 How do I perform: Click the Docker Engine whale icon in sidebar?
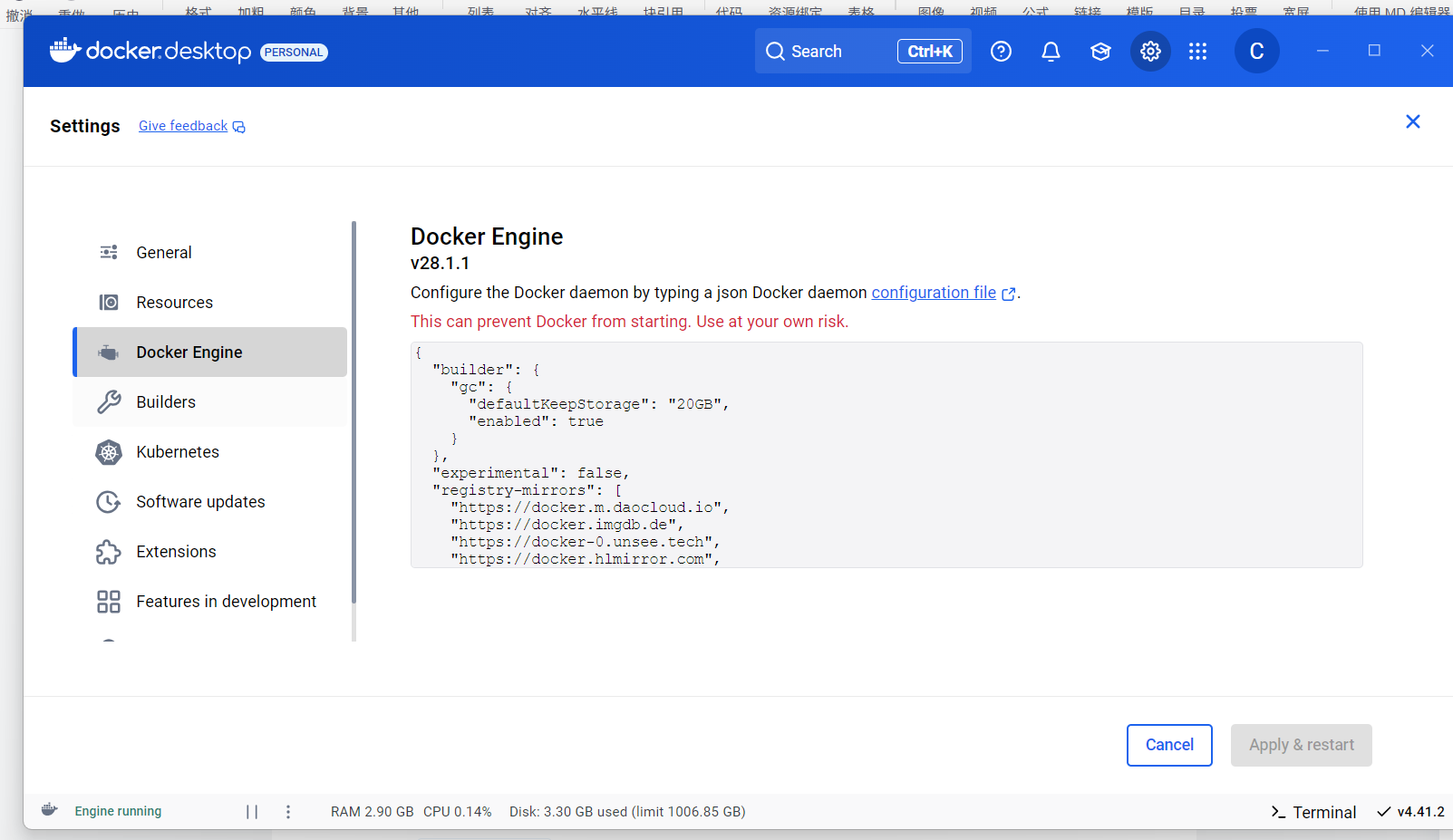109,352
